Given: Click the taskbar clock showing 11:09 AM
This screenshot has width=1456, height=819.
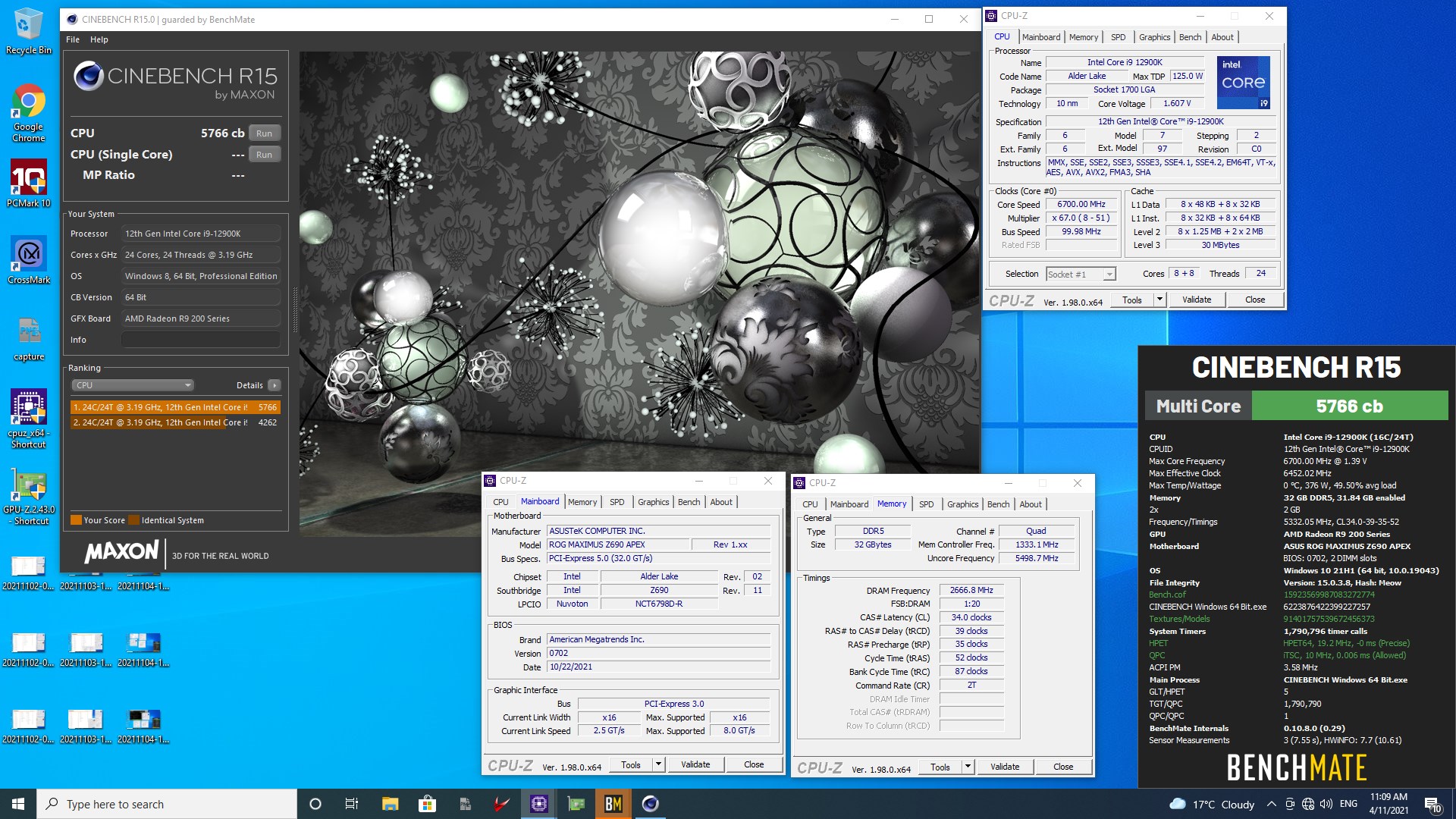Looking at the screenshot, I should (x=1389, y=804).
